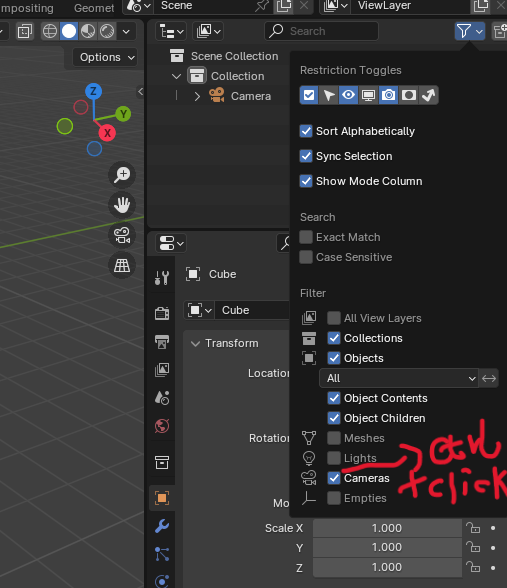Enable All View Layers filter
This screenshot has width=507, height=588.
coord(334,318)
